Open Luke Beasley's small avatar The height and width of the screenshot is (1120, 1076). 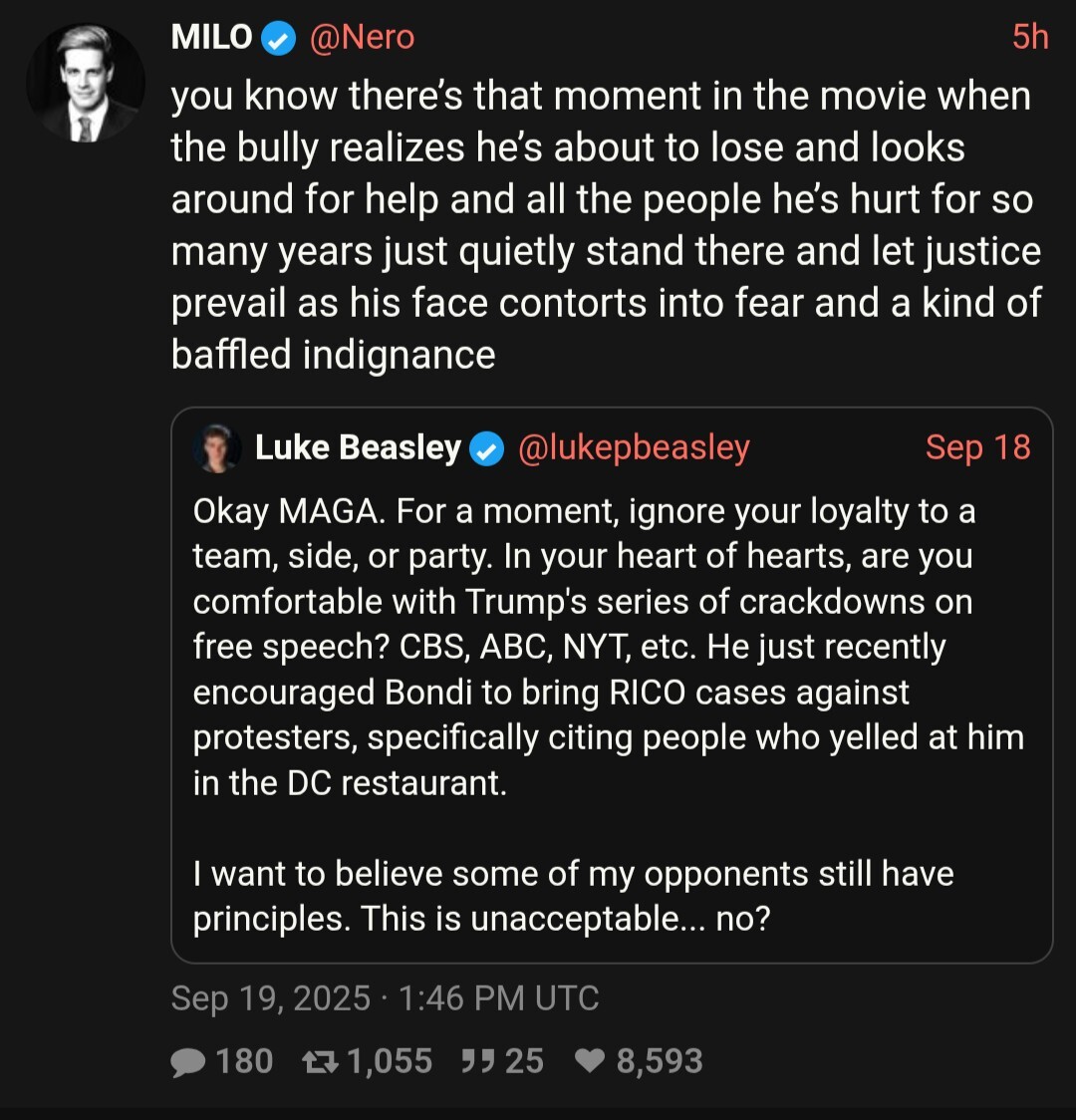(216, 449)
